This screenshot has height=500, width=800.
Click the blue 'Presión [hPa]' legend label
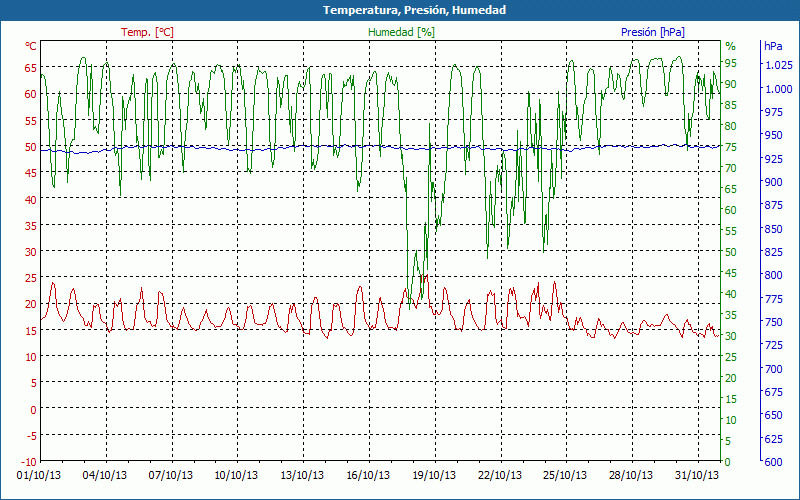pyautogui.click(x=653, y=32)
